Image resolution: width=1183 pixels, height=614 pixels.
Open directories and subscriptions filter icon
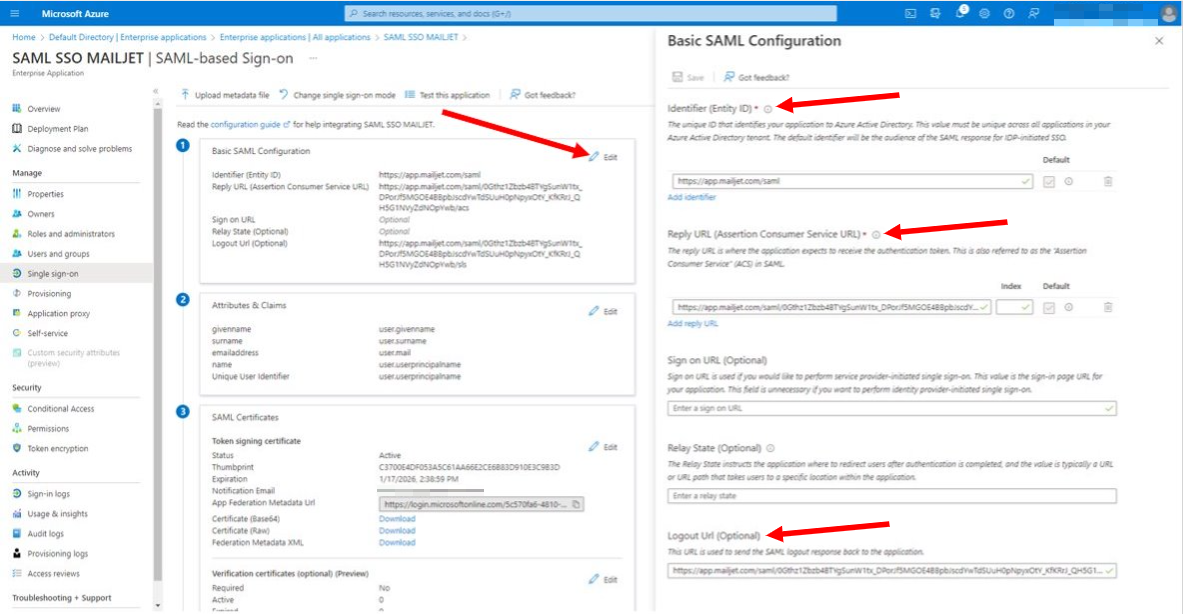click(936, 14)
